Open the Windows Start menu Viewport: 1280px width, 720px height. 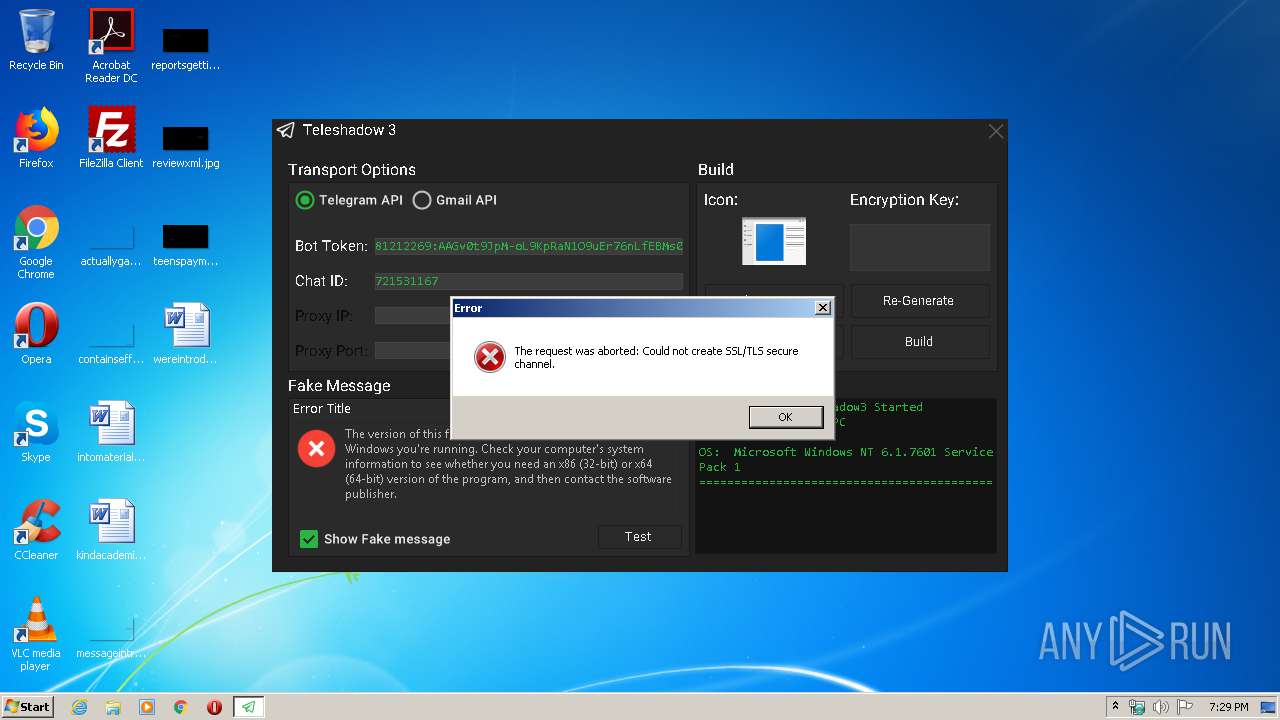pos(28,706)
